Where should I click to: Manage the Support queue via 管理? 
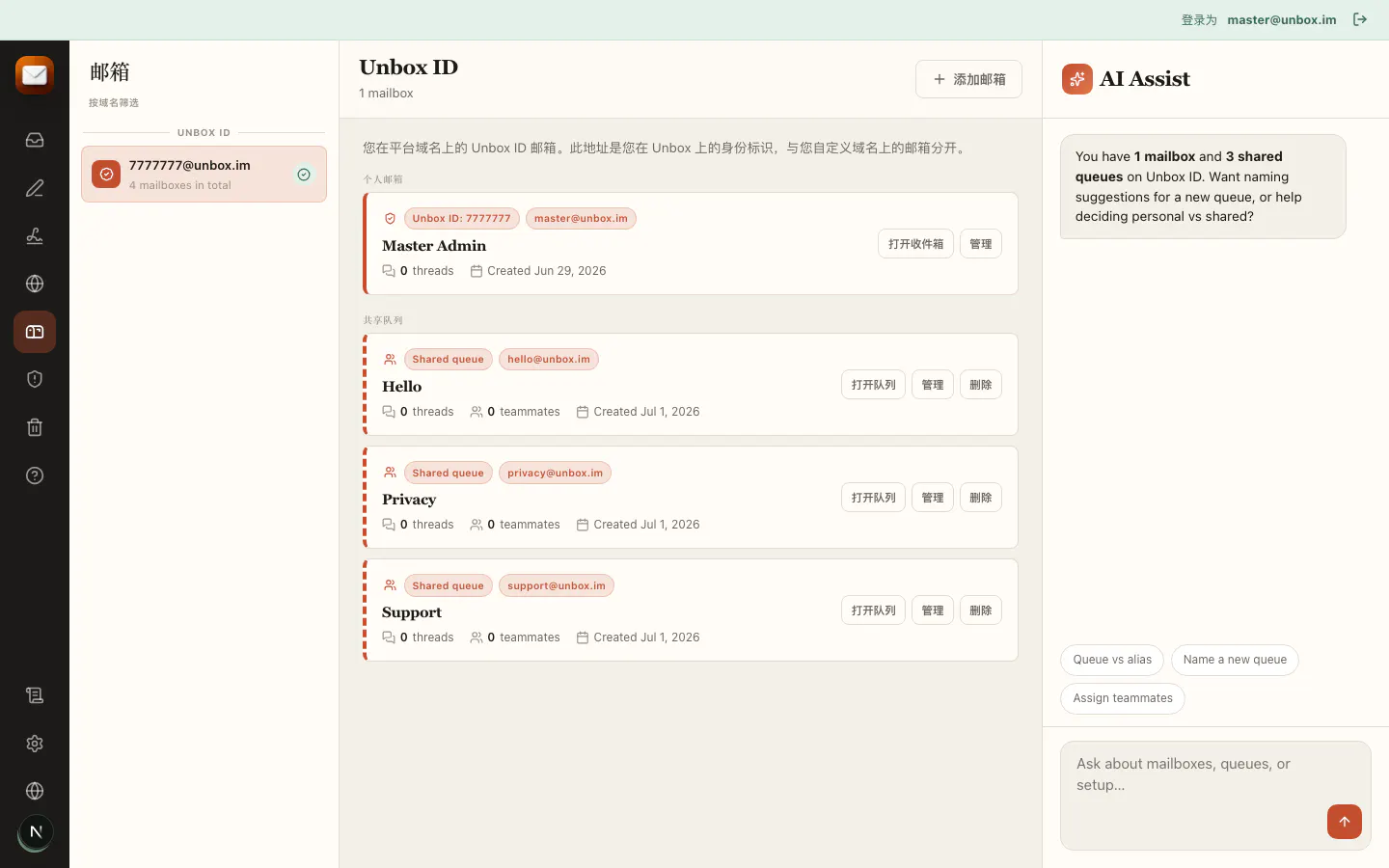tap(933, 610)
